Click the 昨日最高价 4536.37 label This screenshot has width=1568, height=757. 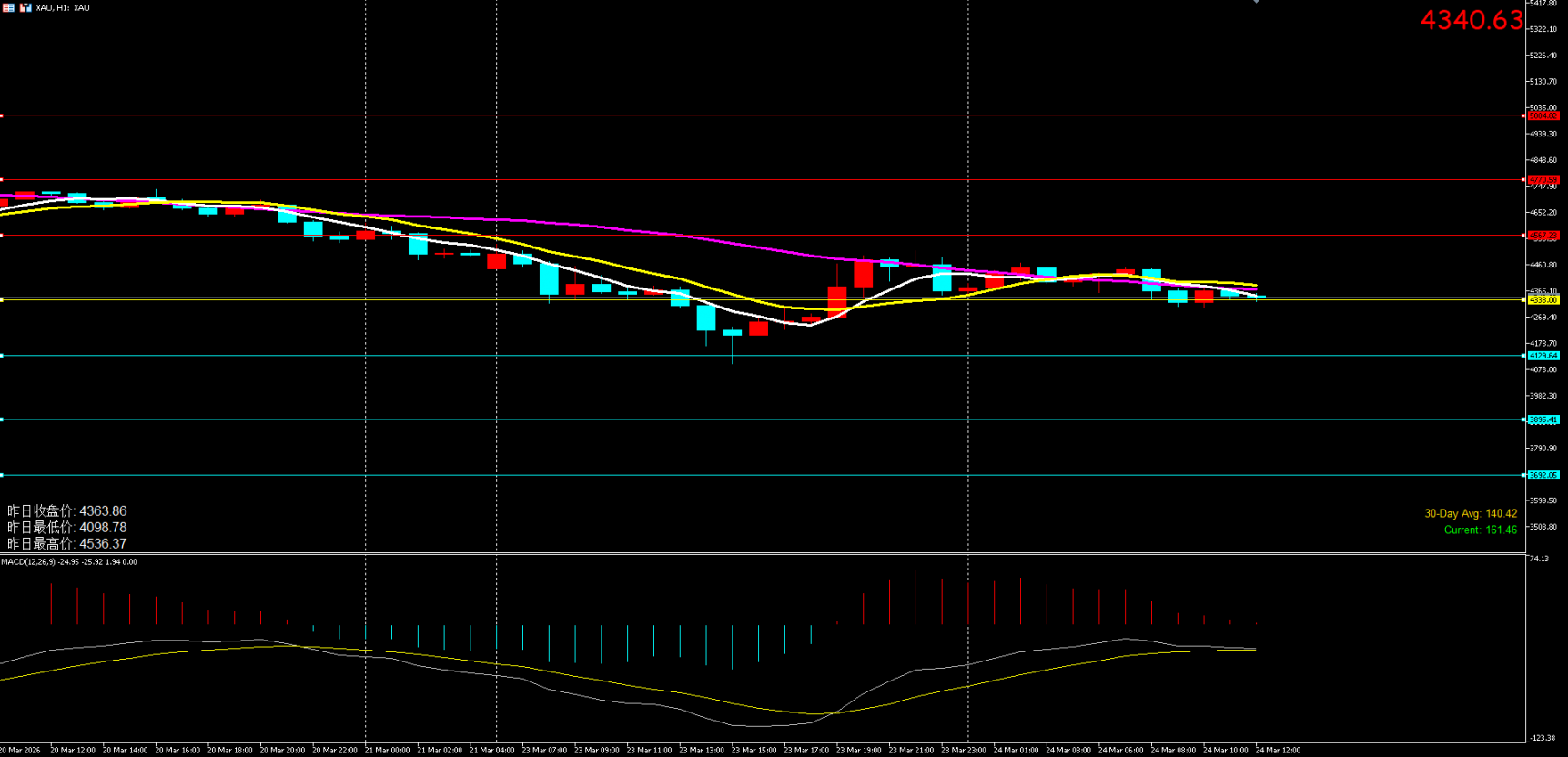(67, 544)
